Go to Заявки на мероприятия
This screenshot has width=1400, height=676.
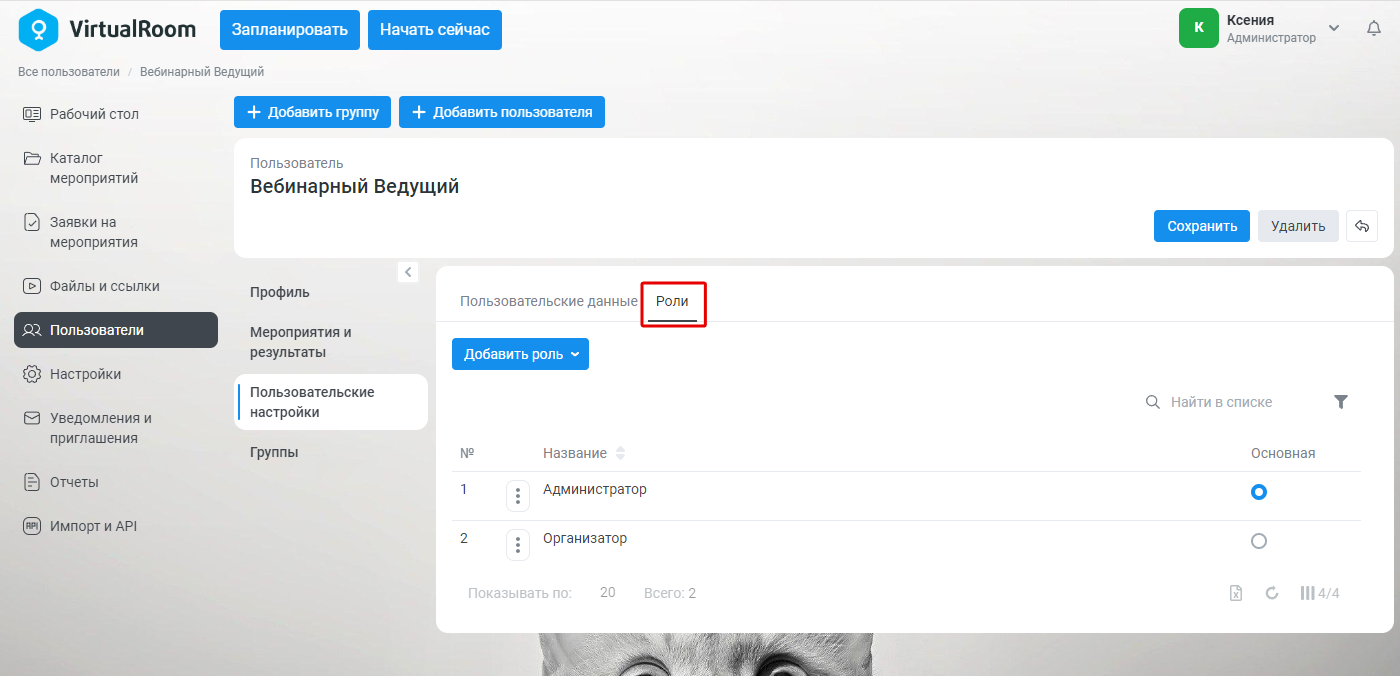click(116, 232)
